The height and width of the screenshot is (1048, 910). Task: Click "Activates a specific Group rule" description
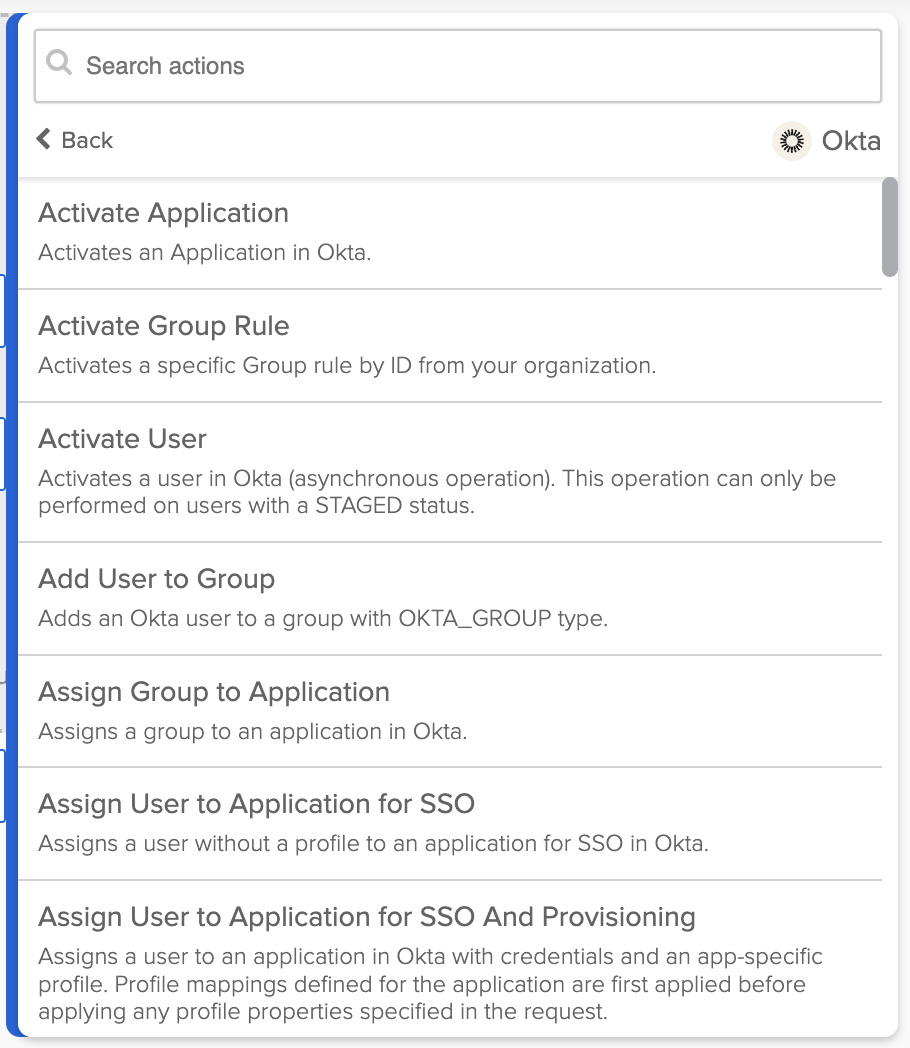pyautogui.click(x=346, y=366)
